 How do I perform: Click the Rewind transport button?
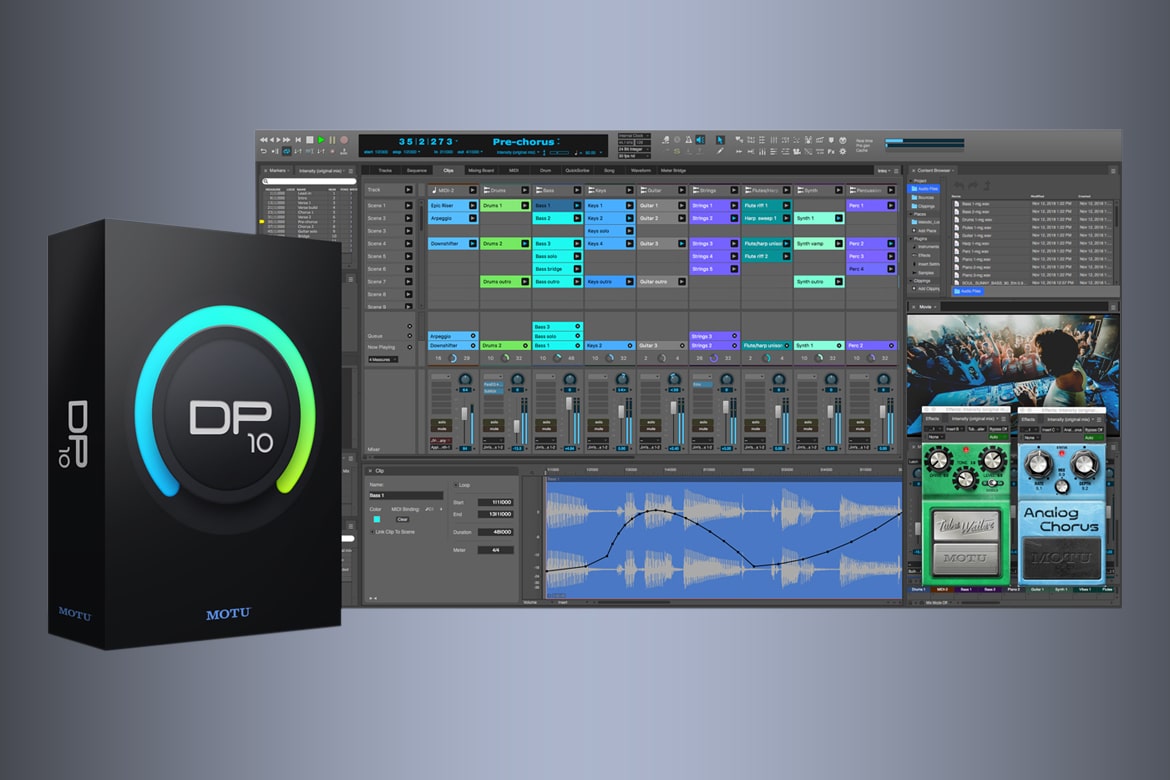pos(263,140)
